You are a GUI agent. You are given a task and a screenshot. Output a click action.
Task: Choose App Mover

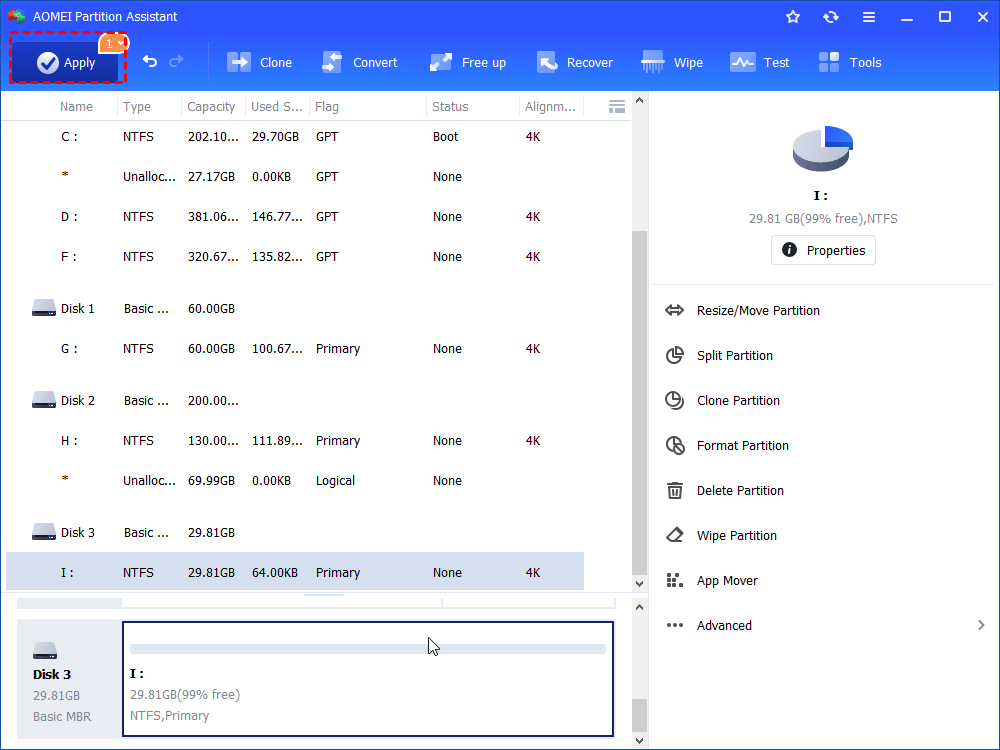point(727,580)
